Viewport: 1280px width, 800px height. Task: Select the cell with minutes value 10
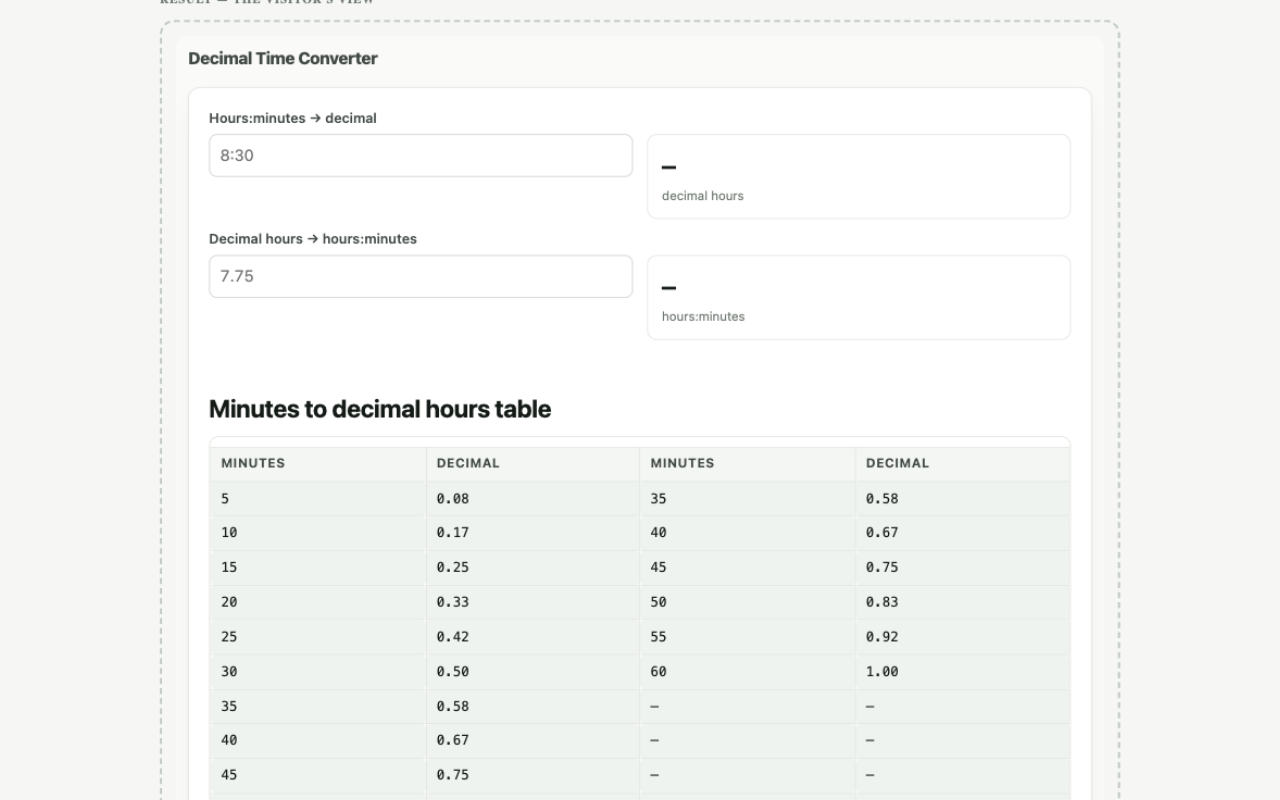[318, 533]
